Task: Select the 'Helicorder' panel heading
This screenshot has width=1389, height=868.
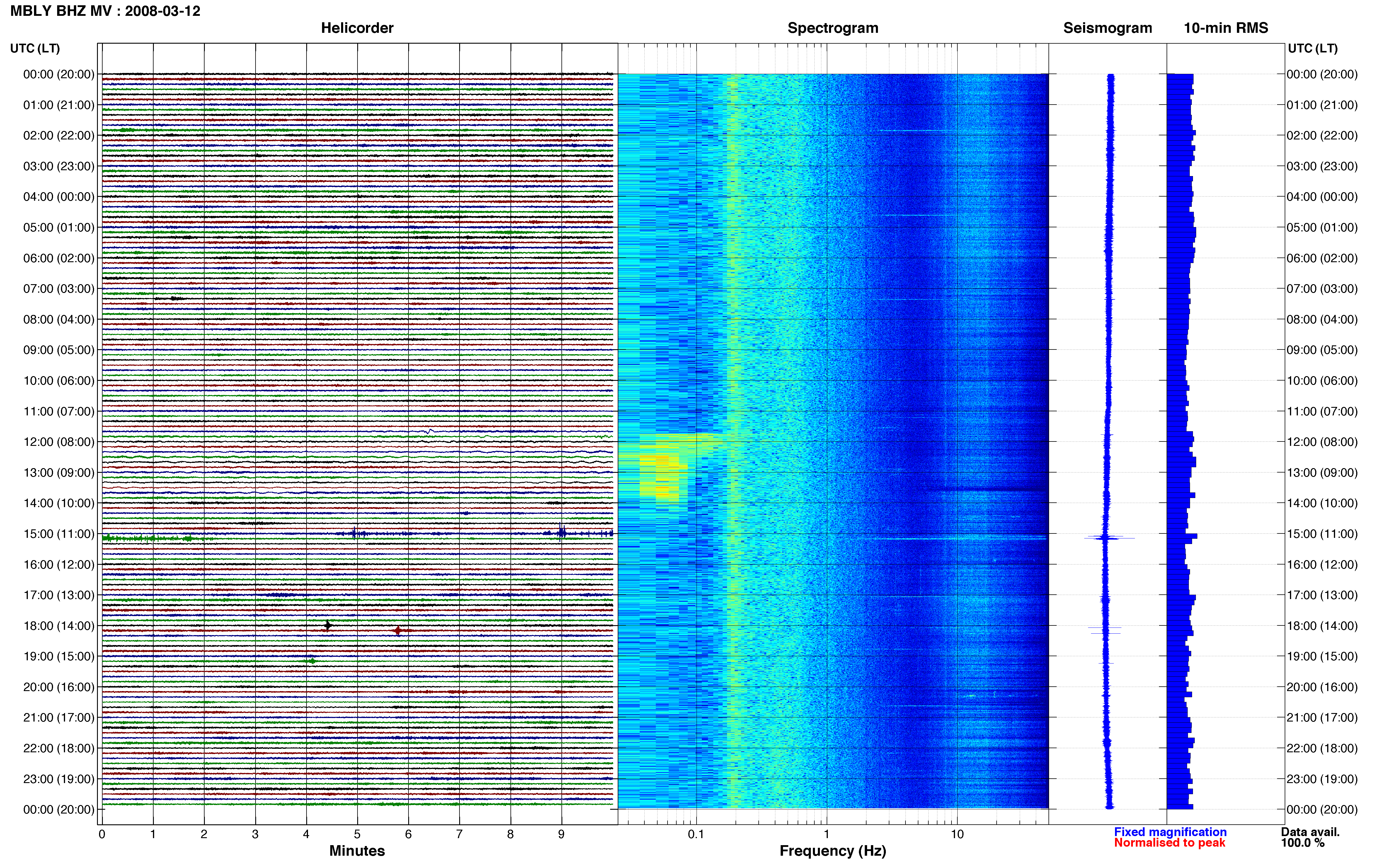Action: coord(357,28)
